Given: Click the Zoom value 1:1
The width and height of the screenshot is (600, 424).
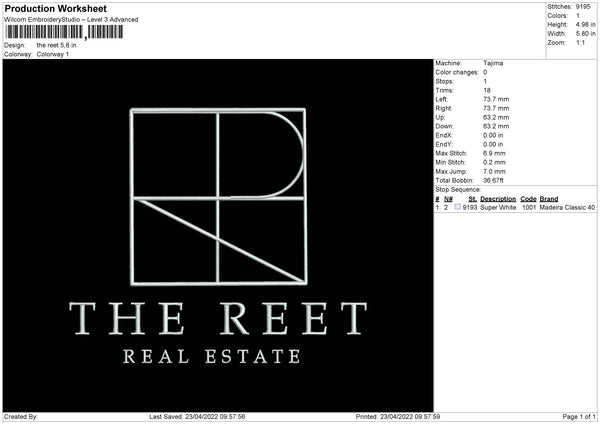Looking at the screenshot, I should click(x=580, y=42).
